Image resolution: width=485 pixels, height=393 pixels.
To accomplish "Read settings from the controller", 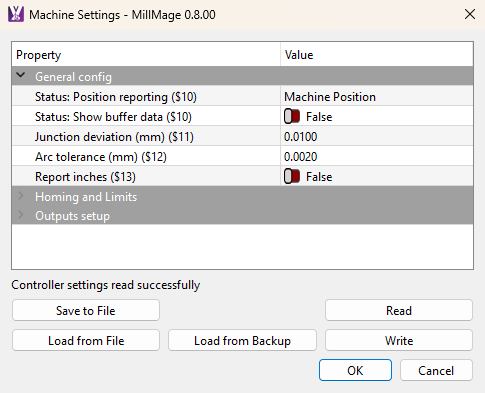I will (399, 310).
